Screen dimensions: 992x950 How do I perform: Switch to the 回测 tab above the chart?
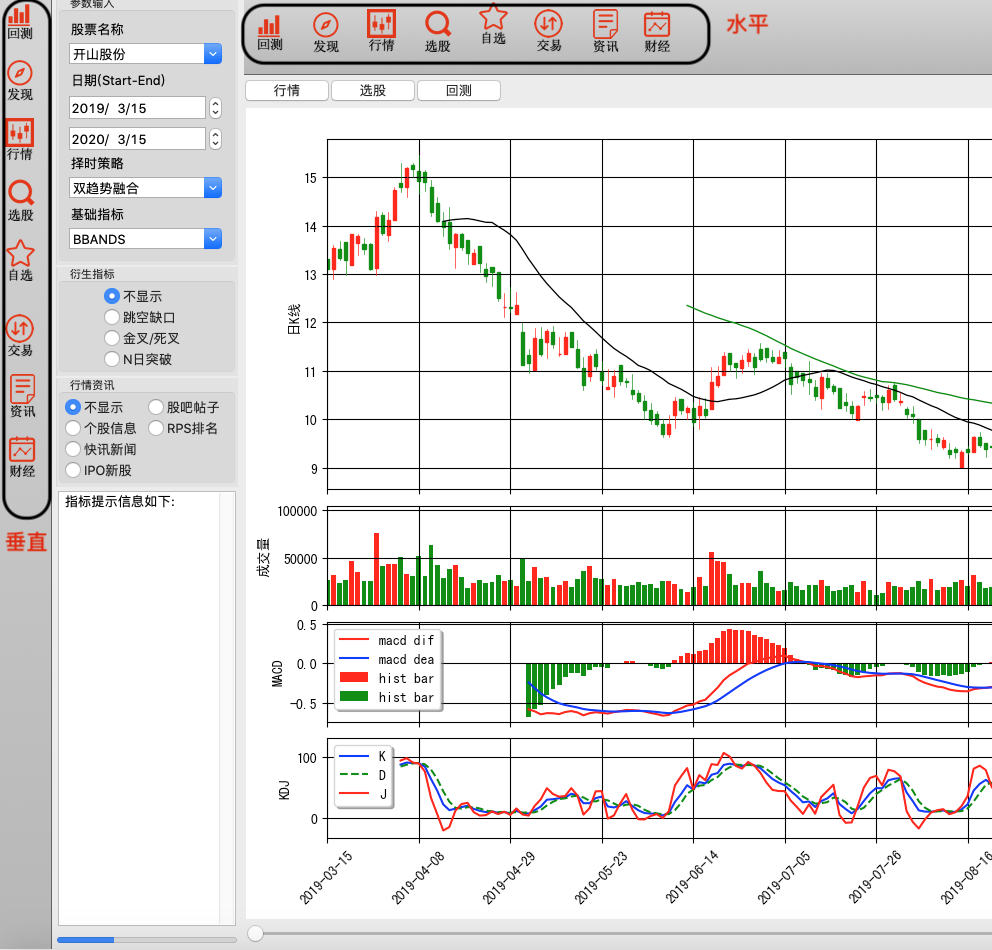[458, 91]
